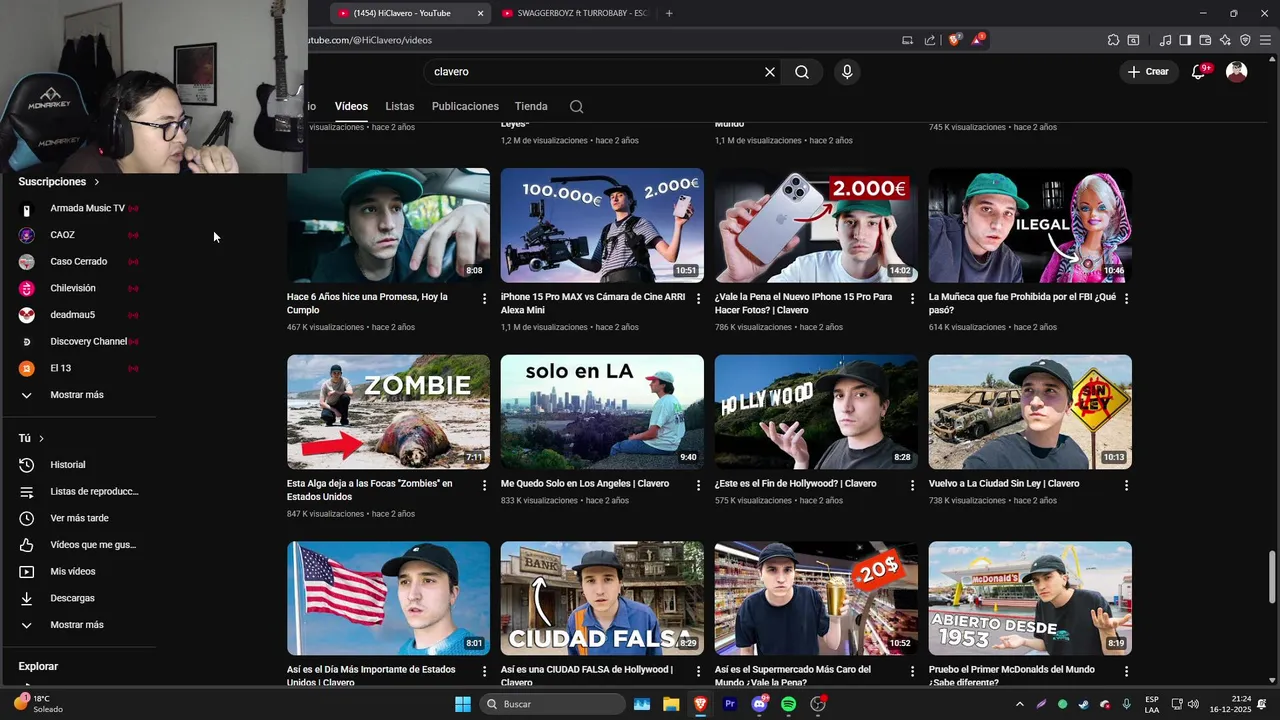Screen dimensions: 1280x720
Task: Open Brave Leo AI sparkle icon
Action: click(x=1225, y=40)
